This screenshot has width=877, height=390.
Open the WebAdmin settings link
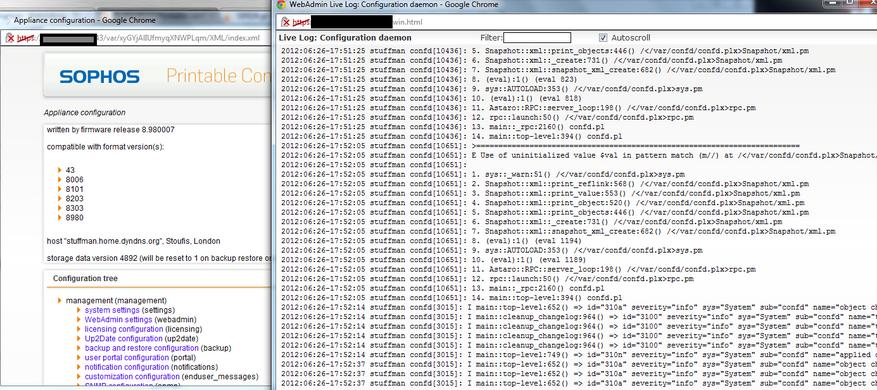[x=118, y=319]
